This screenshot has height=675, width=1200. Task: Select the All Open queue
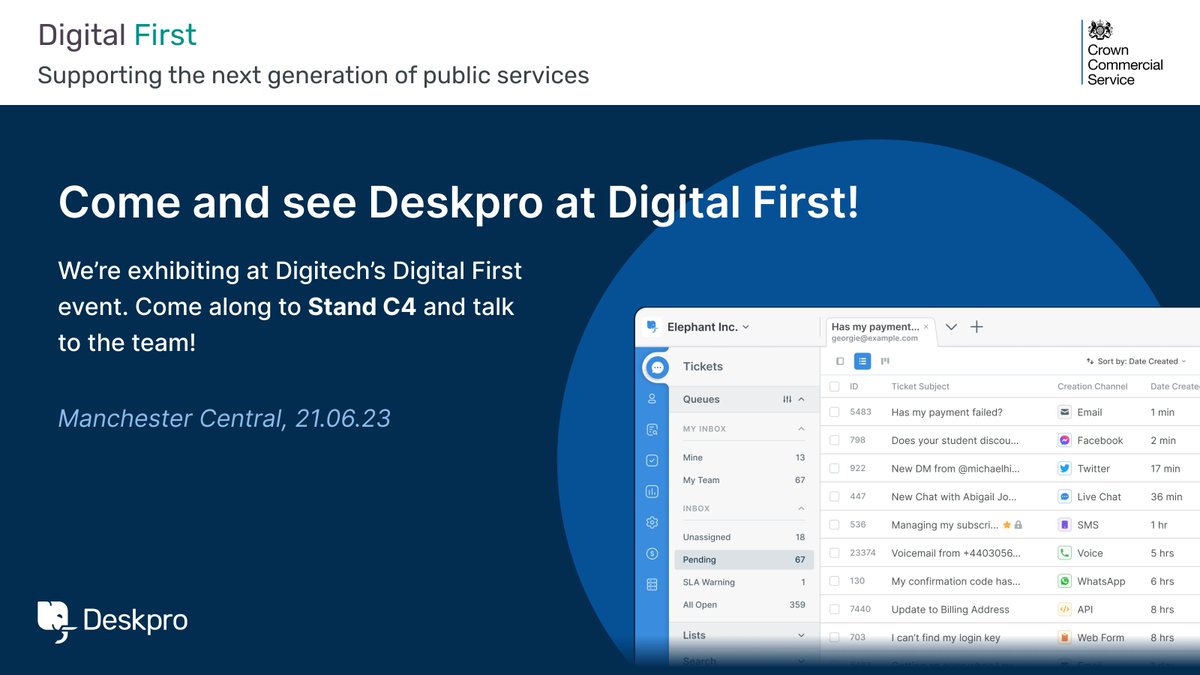tap(744, 605)
